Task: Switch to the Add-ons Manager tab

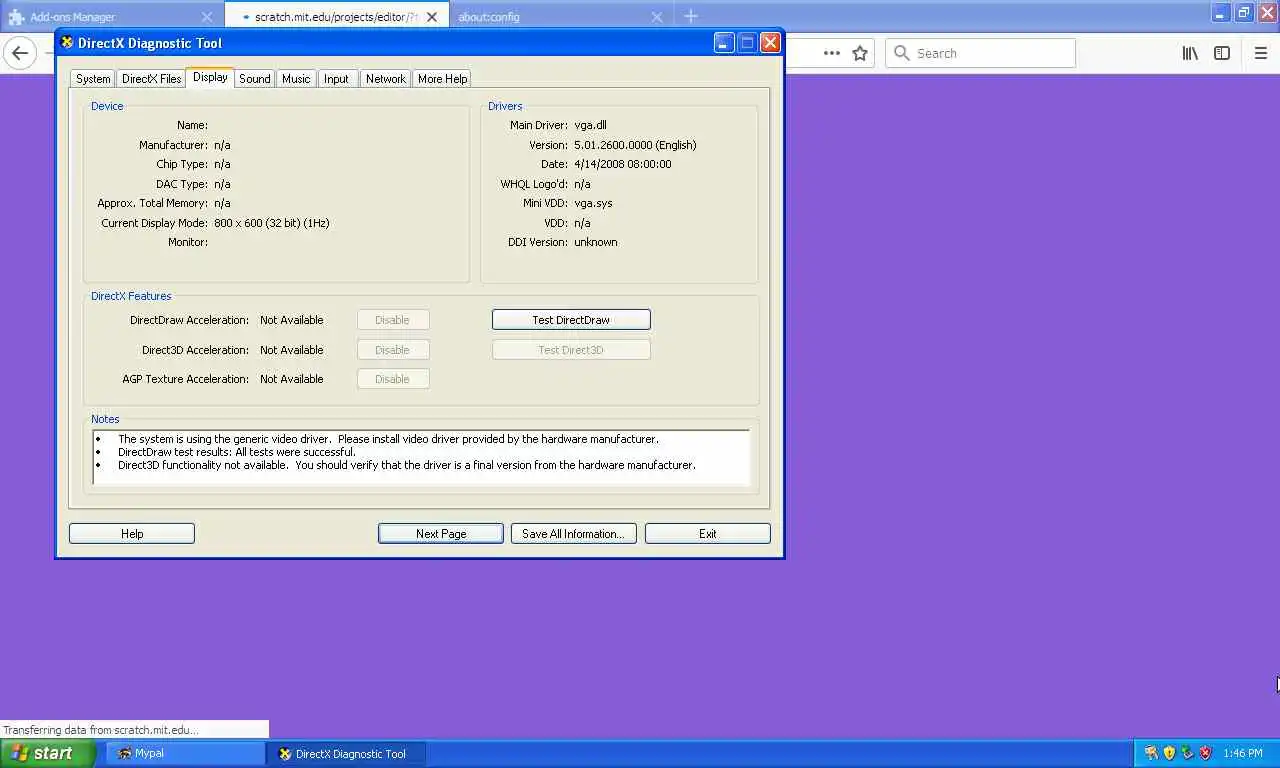Action: (x=110, y=17)
